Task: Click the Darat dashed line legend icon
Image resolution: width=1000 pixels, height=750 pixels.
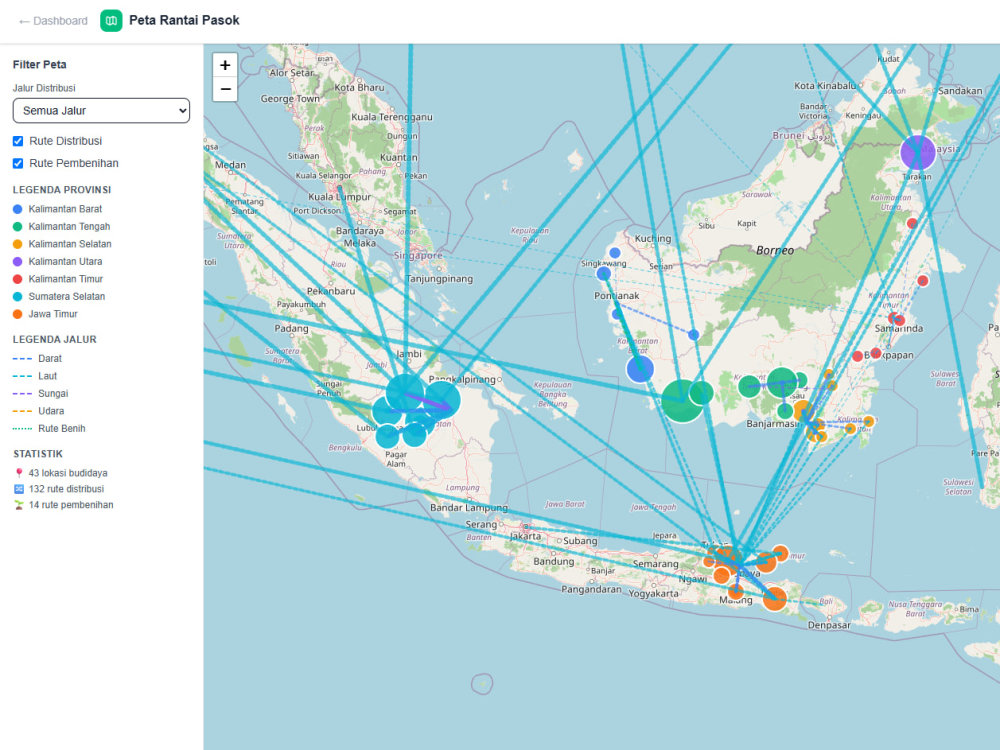Action: (22, 359)
